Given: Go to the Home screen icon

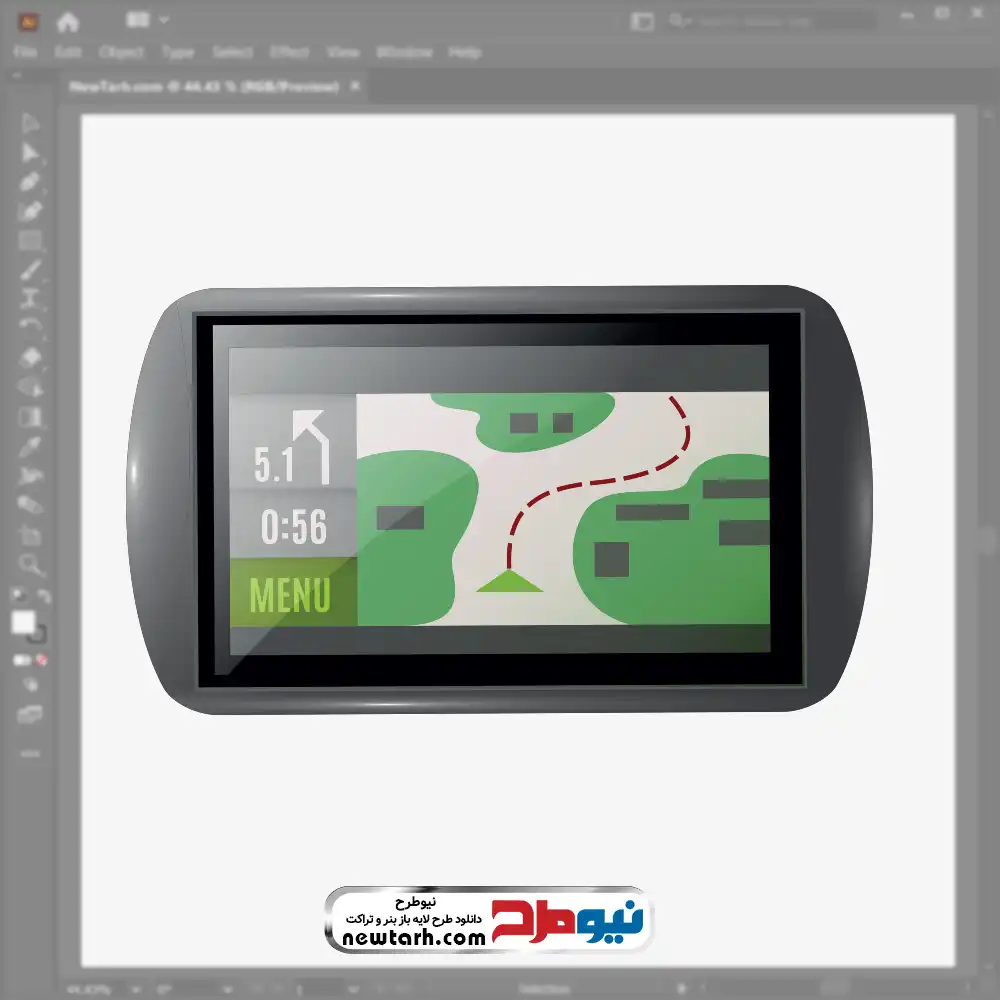Looking at the screenshot, I should click(68, 22).
